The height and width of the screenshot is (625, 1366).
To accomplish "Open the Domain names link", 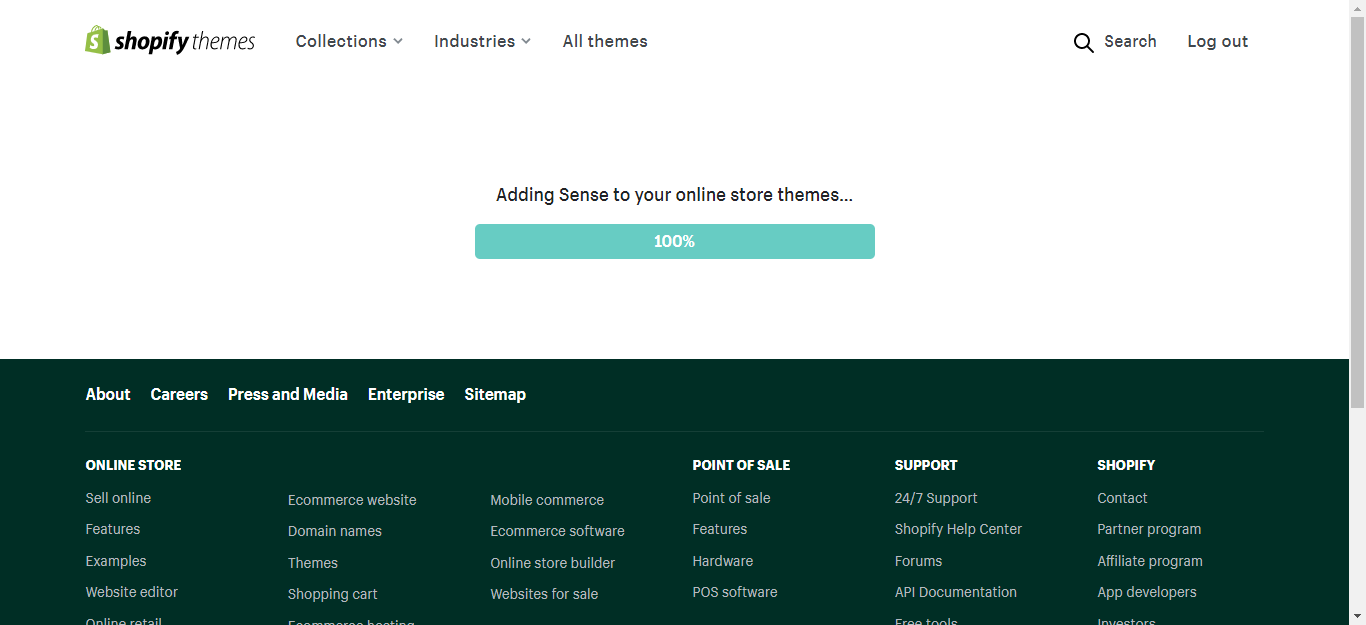I will tap(335, 531).
